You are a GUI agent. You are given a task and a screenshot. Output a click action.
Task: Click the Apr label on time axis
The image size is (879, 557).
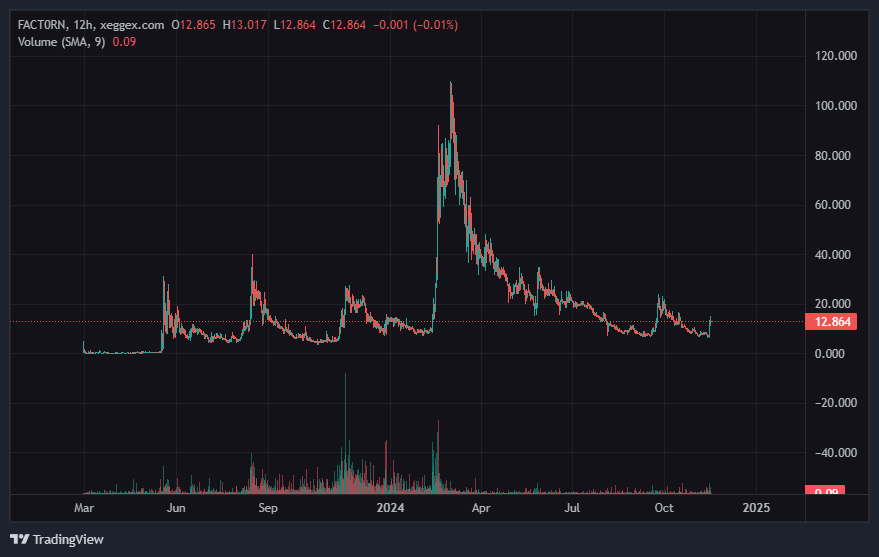coord(481,508)
